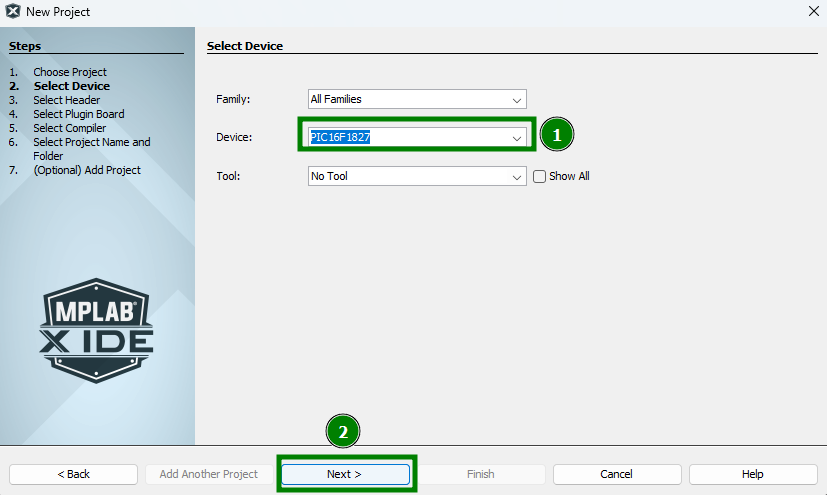Image resolution: width=827 pixels, height=495 pixels.
Task: Click step 3 Select Header
Action: tap(66, 100)
